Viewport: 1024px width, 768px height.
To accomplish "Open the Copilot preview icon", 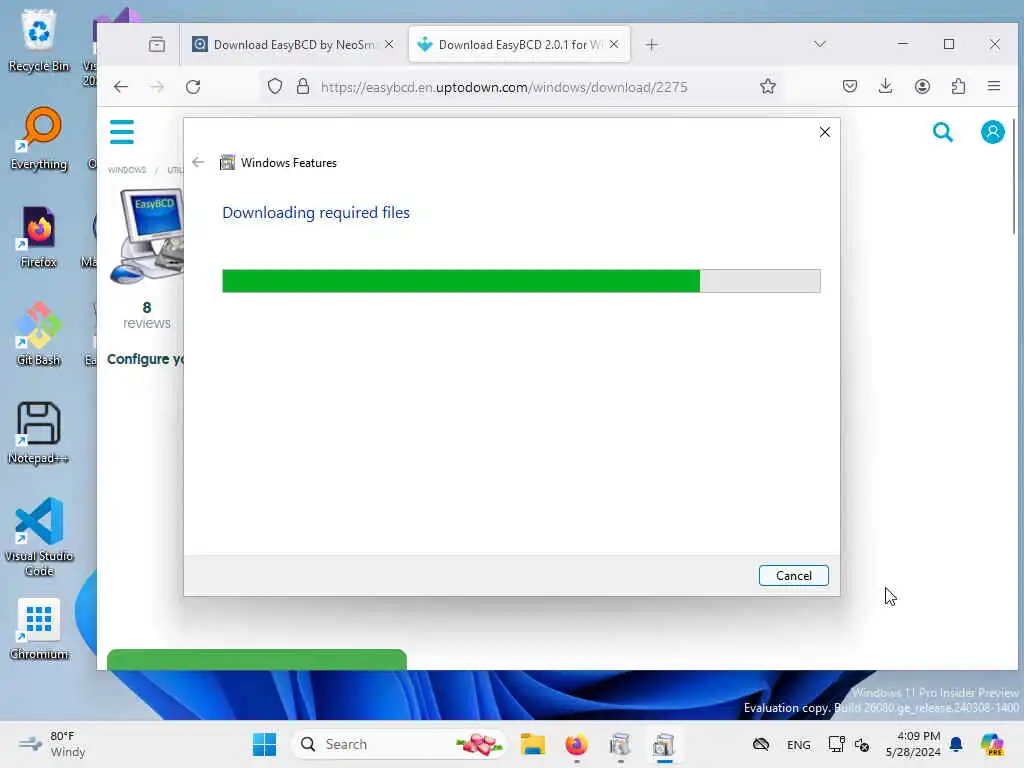I will point(992,744).
